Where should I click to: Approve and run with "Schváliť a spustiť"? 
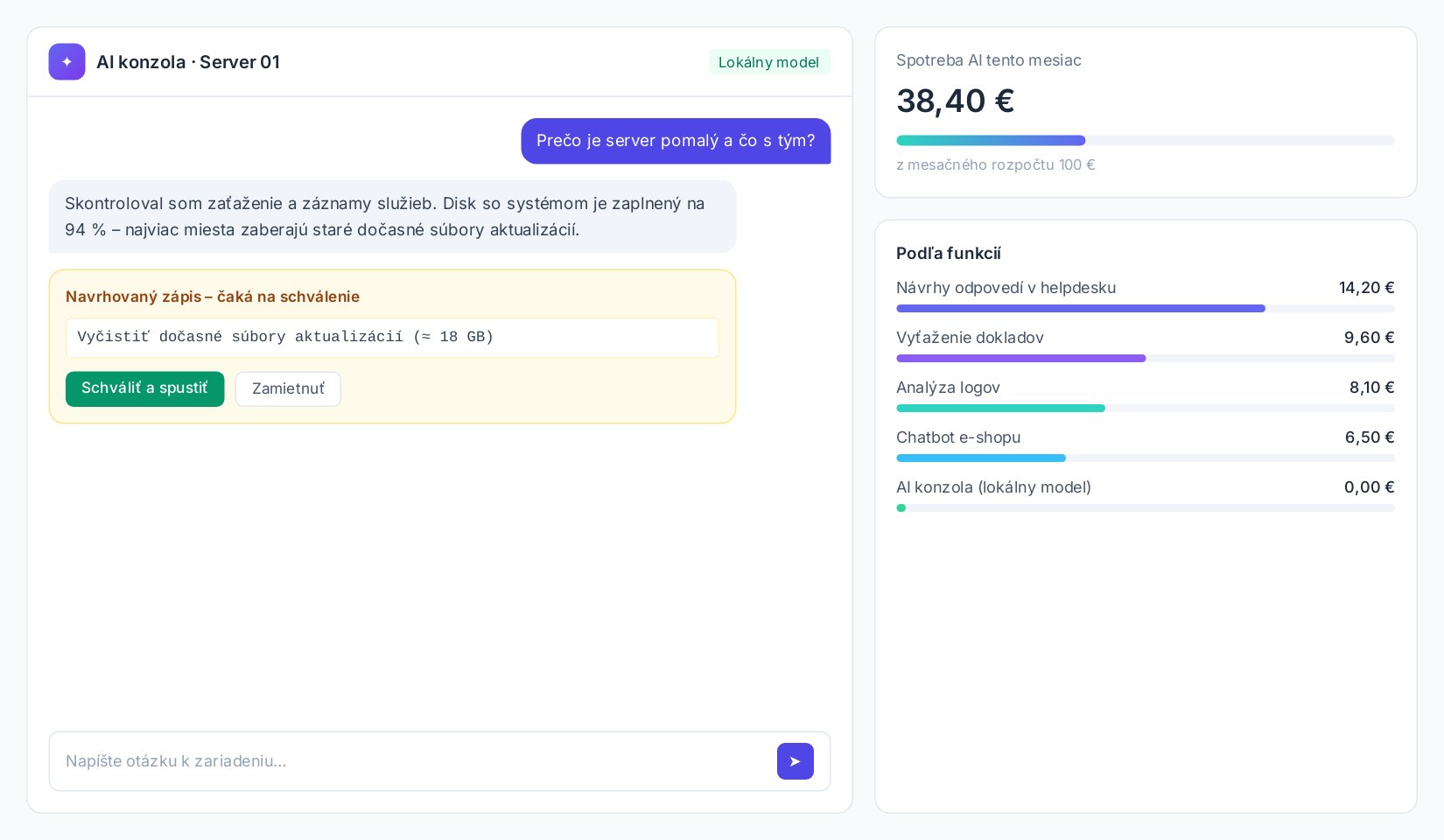[144, 388]
